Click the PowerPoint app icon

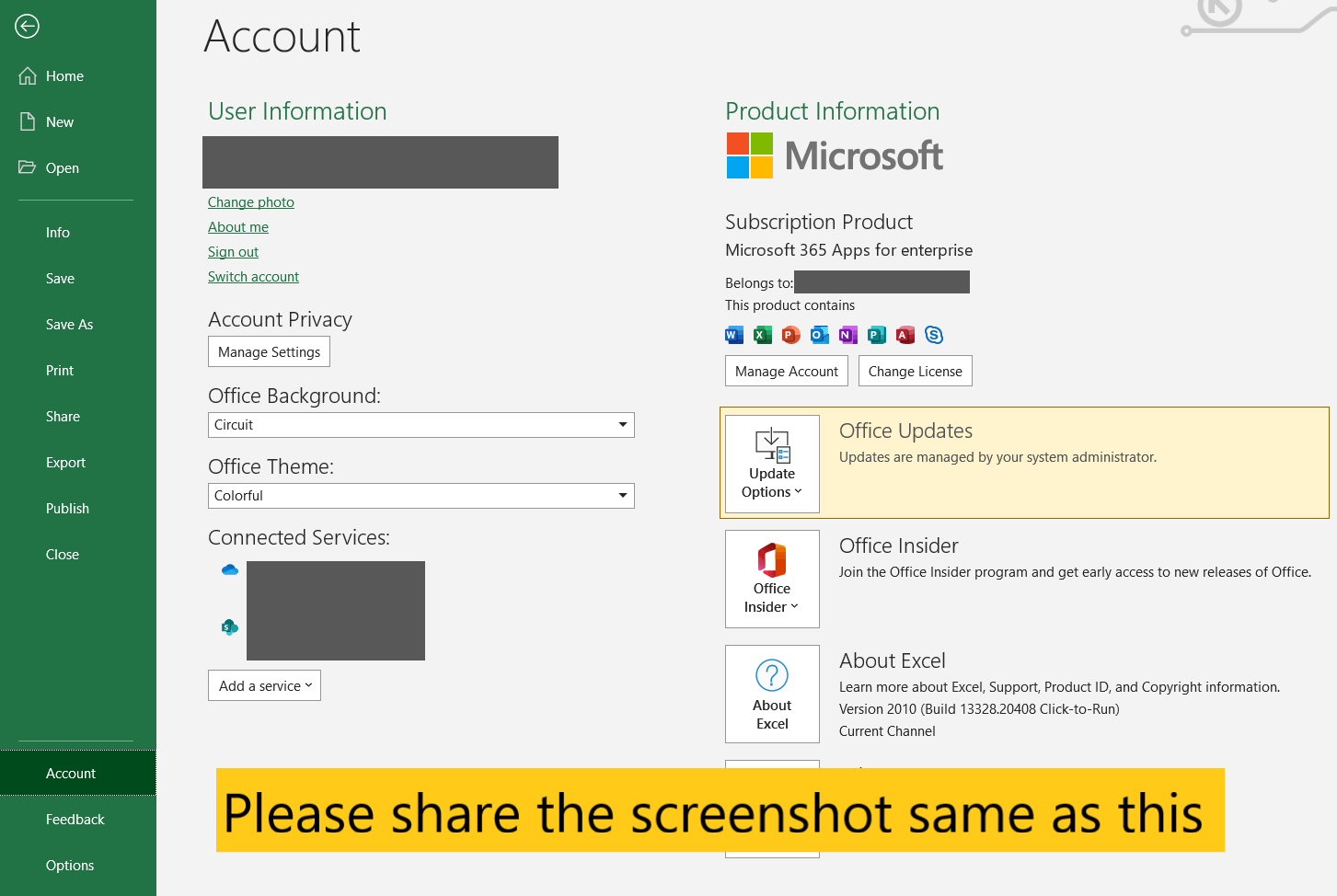click(x=791, y=335)
